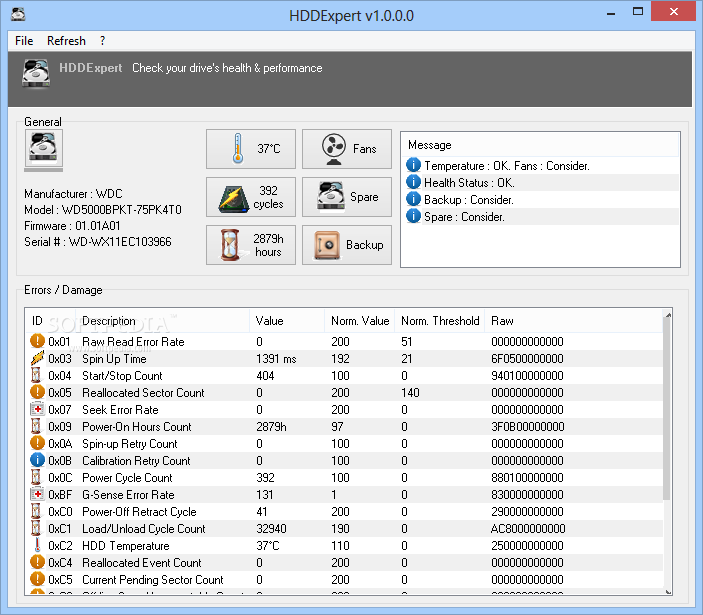This screenshot has width=703, height=615.
Task: Click the 37°C temperature thermometer button
Action: pos(251,149)
